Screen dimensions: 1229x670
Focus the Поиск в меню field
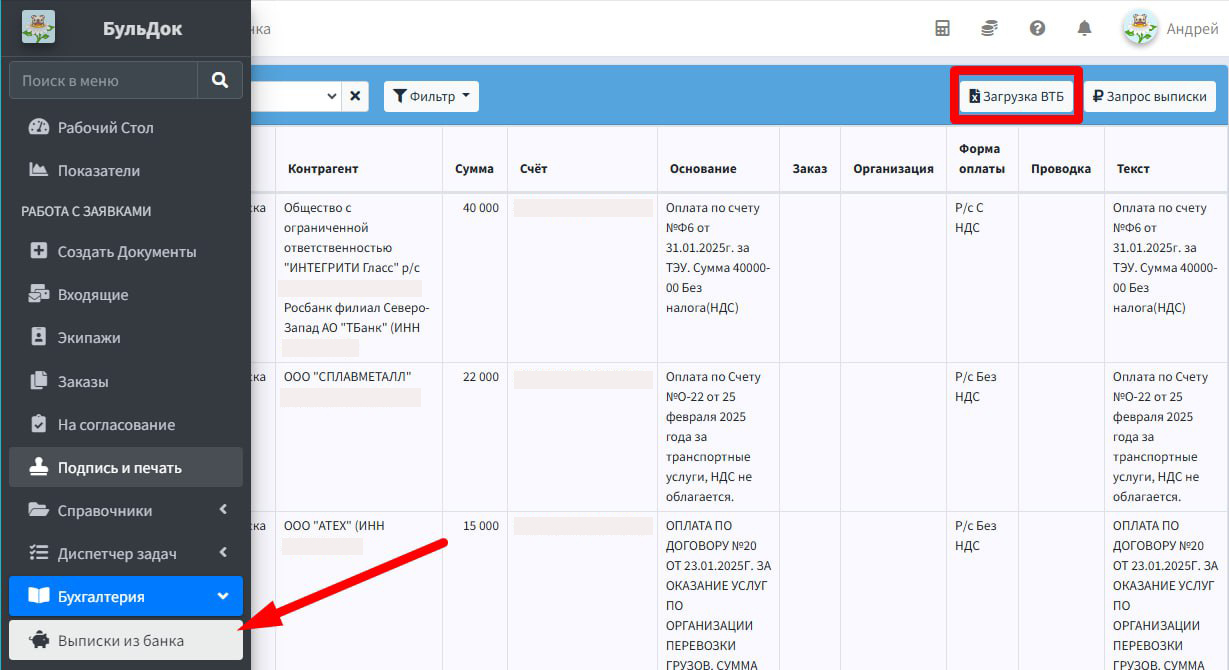click(x=104, y=80)
